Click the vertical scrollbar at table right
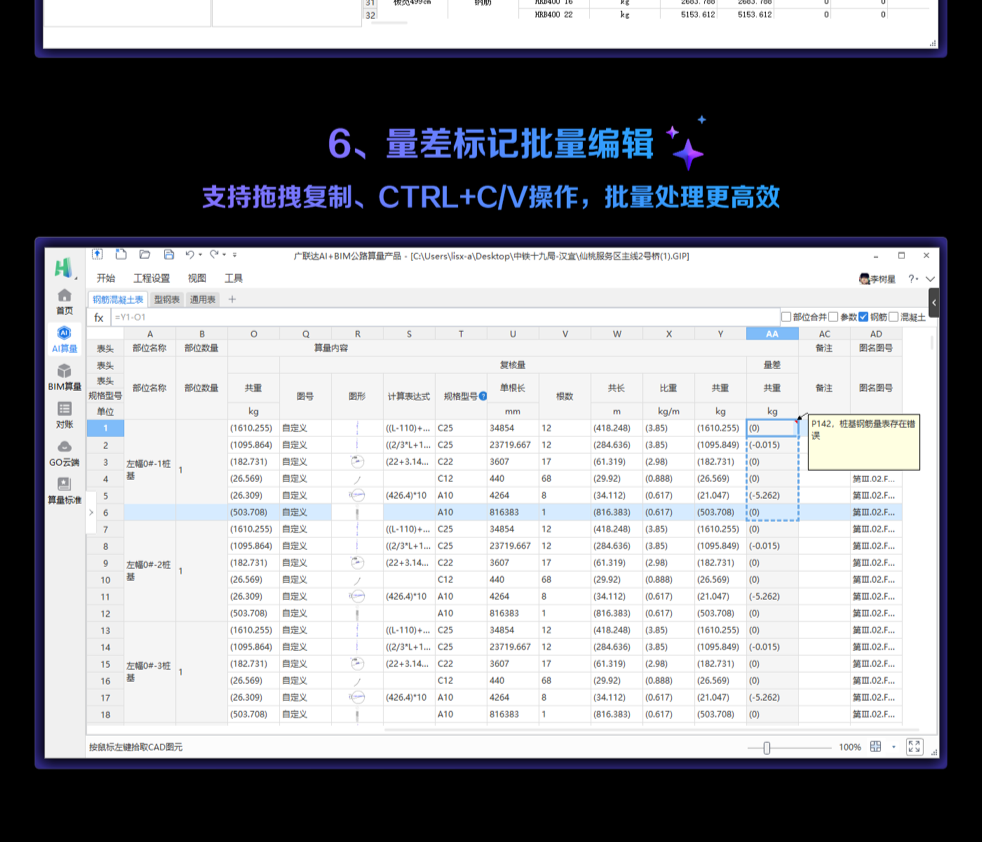Image resolution: width=982 pixels, height=842 pixels. point(932,343)
